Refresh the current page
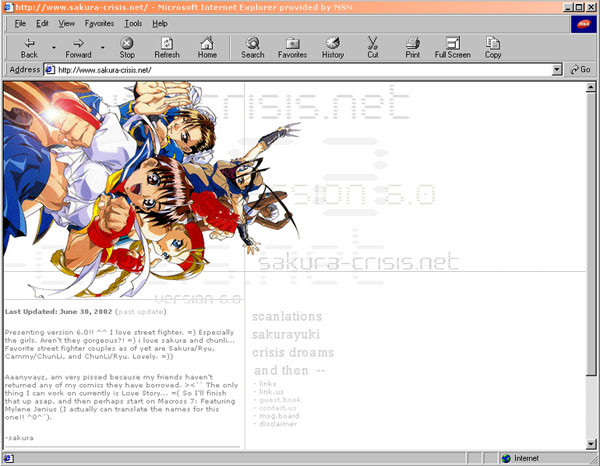600x466 pixels. 167,48
